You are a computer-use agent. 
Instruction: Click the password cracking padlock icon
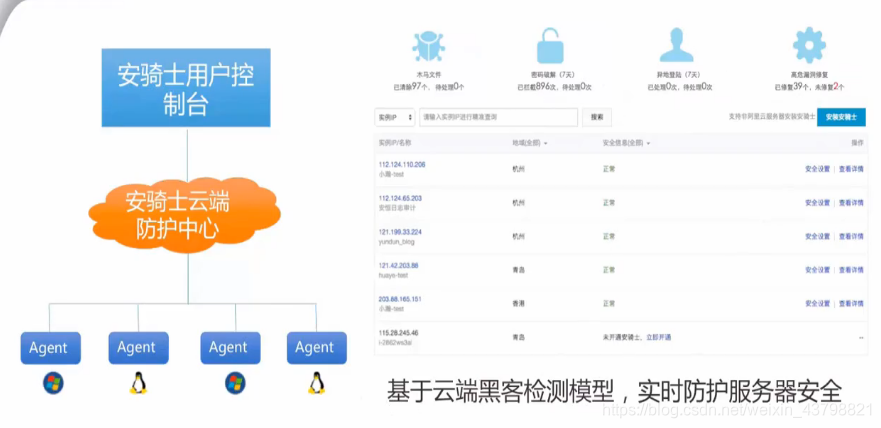550,45
